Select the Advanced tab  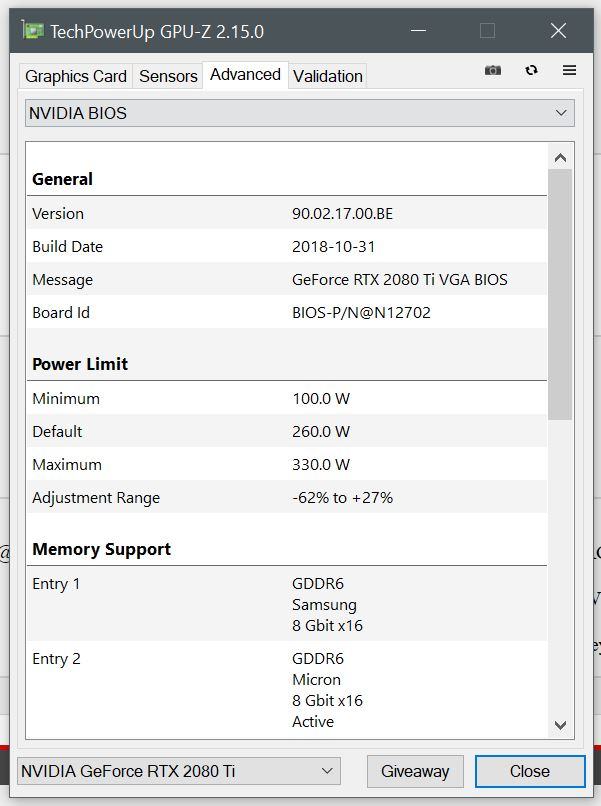(245, 75)
